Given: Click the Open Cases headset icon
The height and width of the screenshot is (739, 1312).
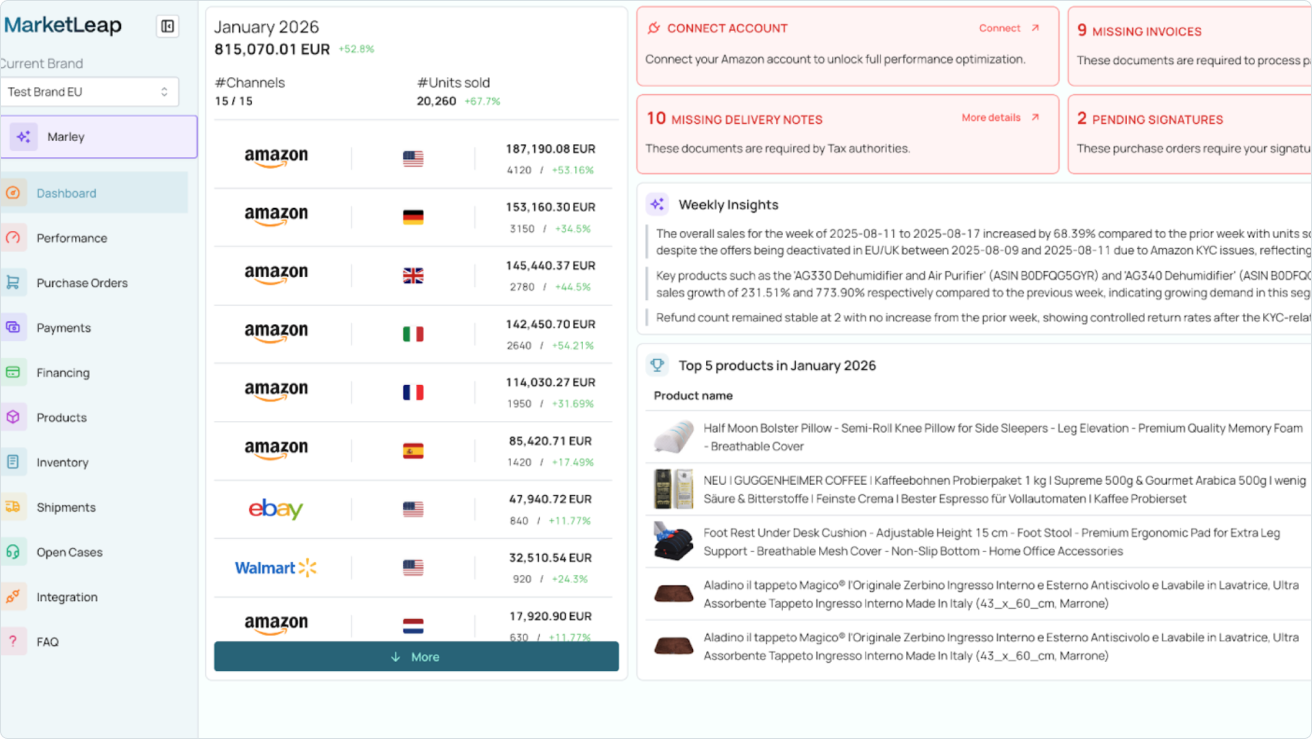Looking at the screenshot, I should point(13,552).
